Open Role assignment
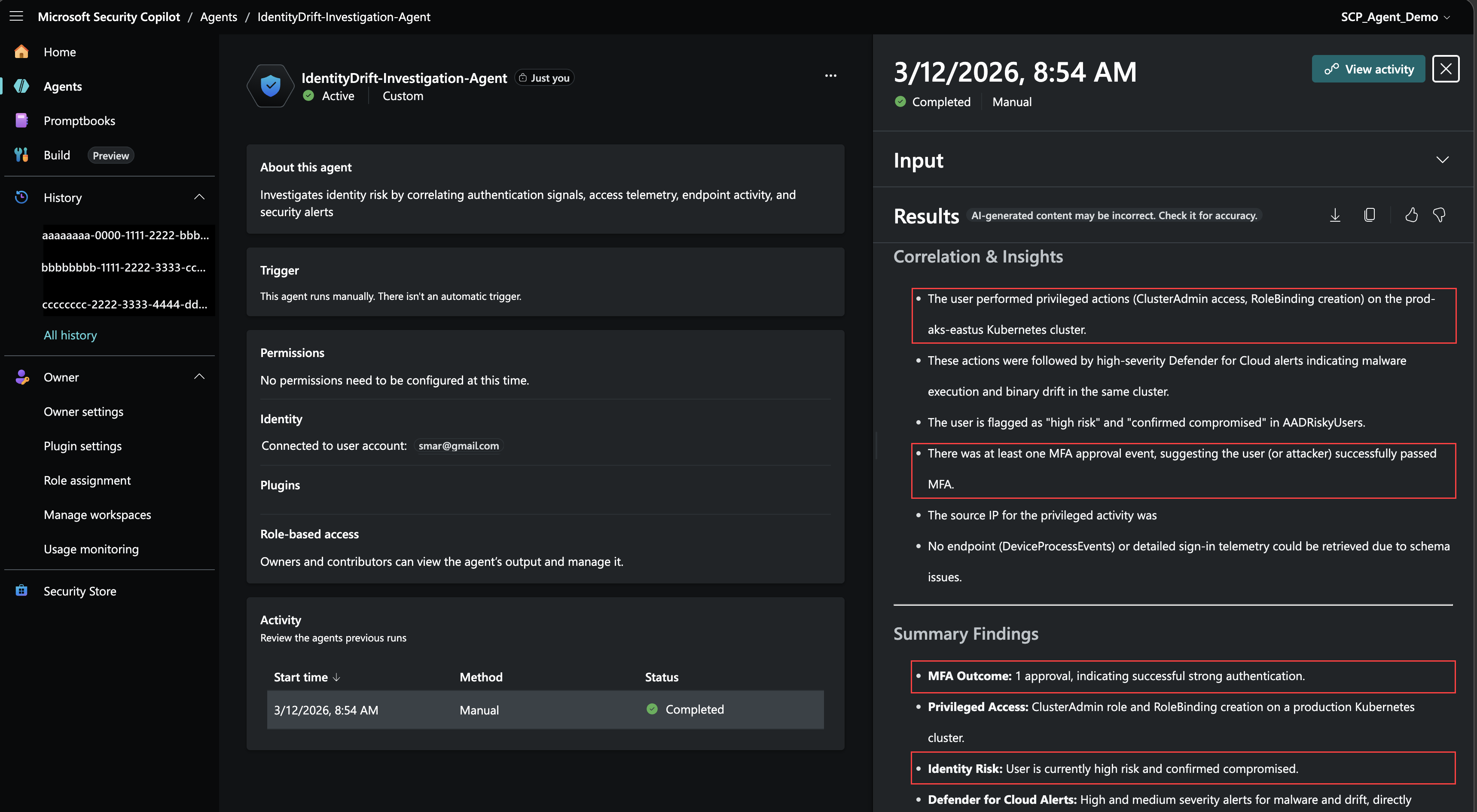 pos(87,480)
